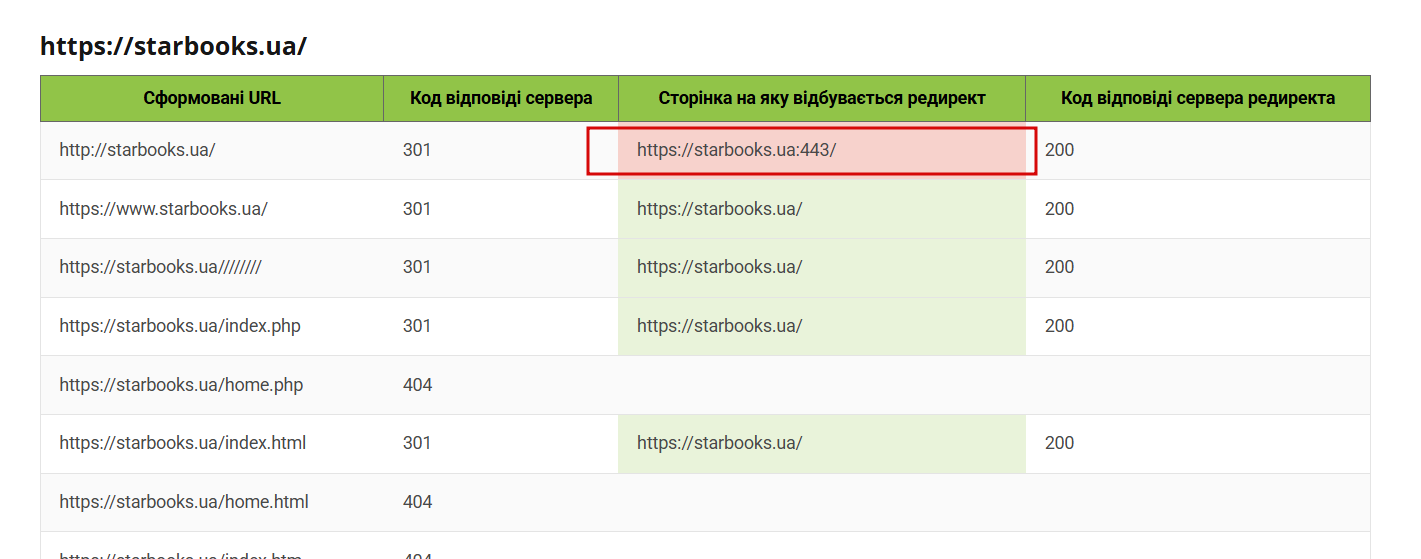Click 301 code in index.html row
The width and height of the screenshot is (1421, 559).
click(x=417, y=443)
